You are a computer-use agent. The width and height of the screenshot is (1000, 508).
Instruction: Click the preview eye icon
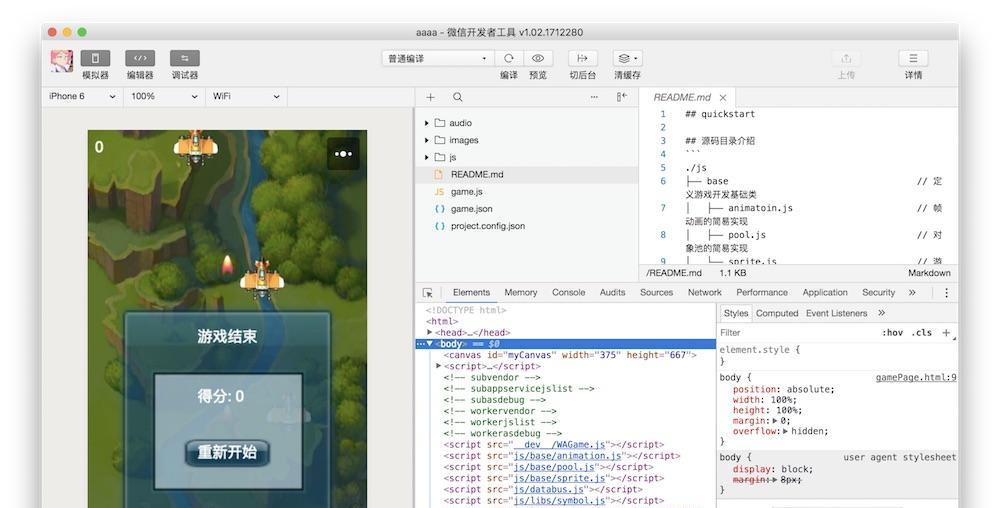click(538, 58)
